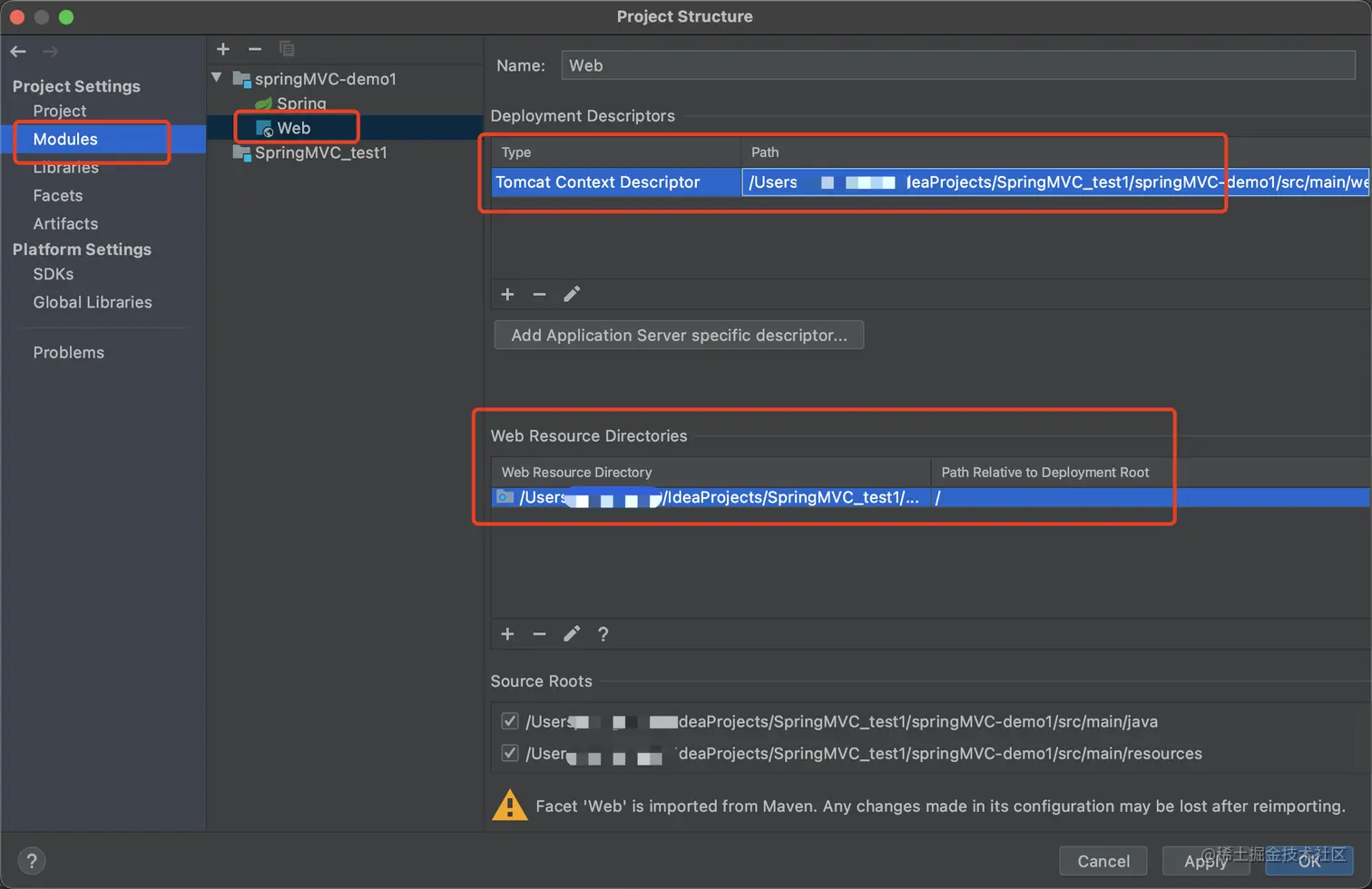Confirm the dialog with the OK button

(1309, 861)
